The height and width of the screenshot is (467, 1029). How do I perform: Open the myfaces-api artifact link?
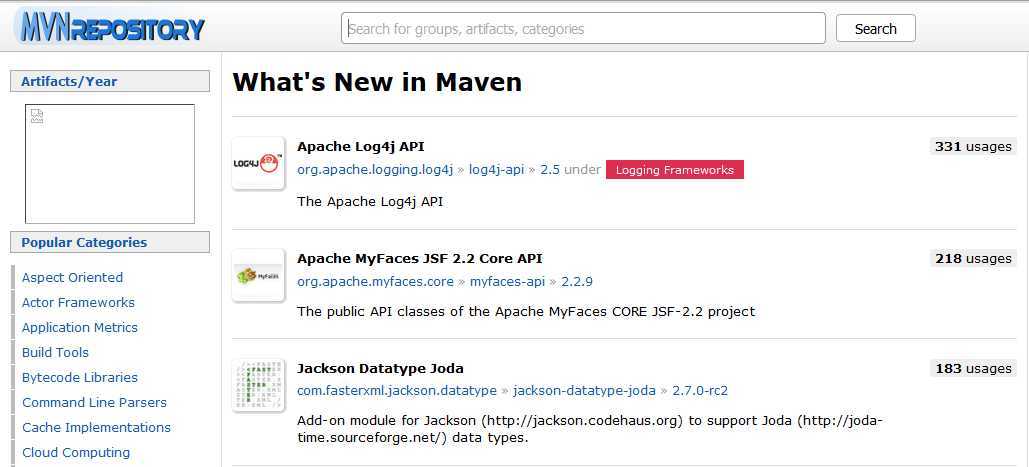click(507, 281)
